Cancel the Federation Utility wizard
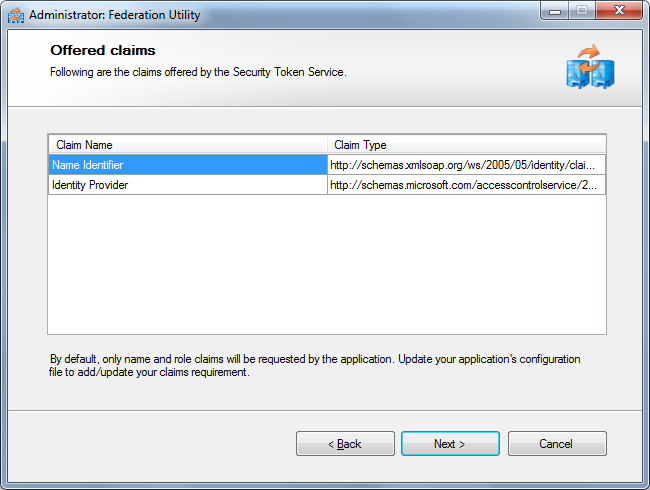 (557, 444)
